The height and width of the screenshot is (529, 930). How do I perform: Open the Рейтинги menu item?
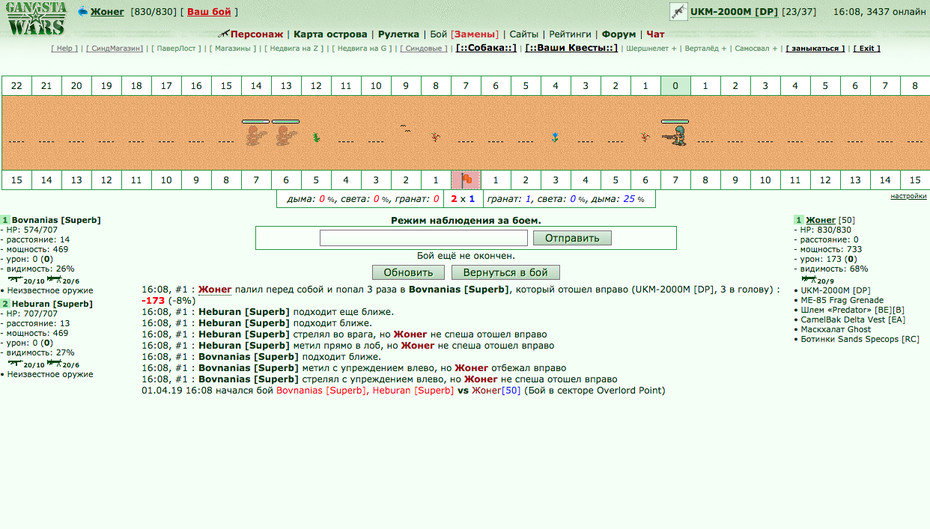coord(570,34)
